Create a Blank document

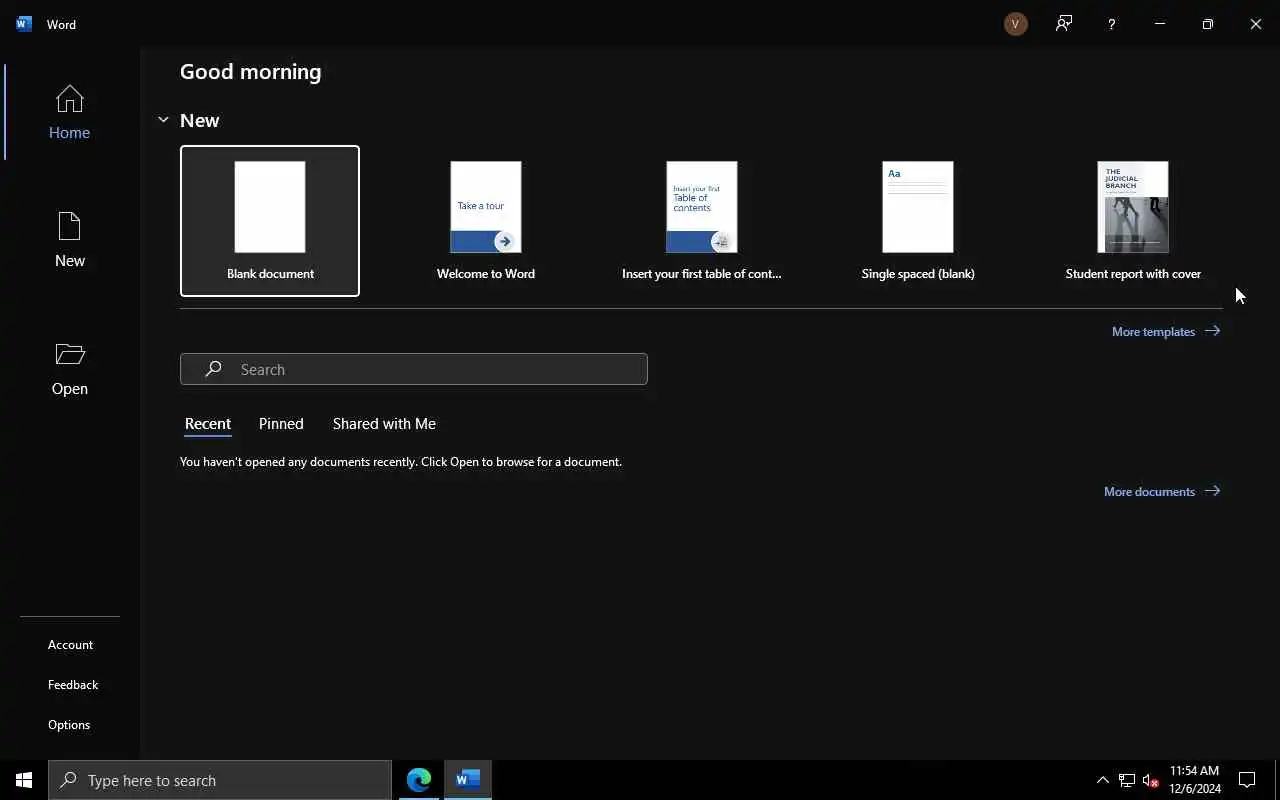(x=270, y=221)
